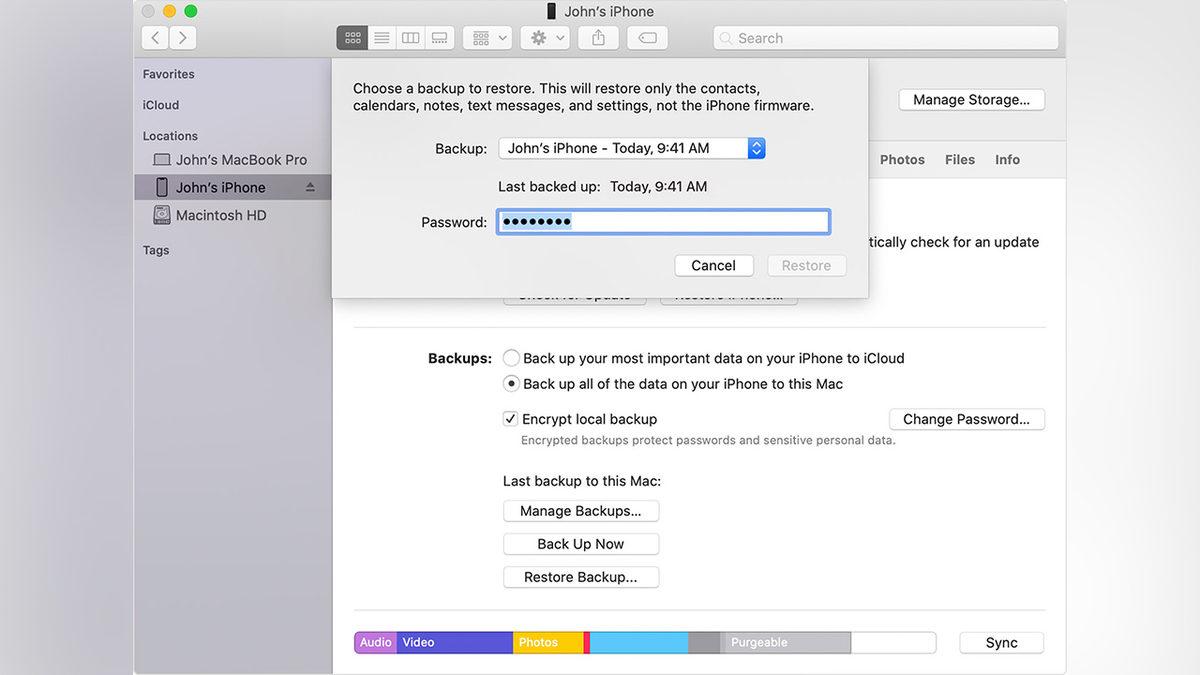
Task: Open the group-by items dropdown
Action: tap(489, 38)
